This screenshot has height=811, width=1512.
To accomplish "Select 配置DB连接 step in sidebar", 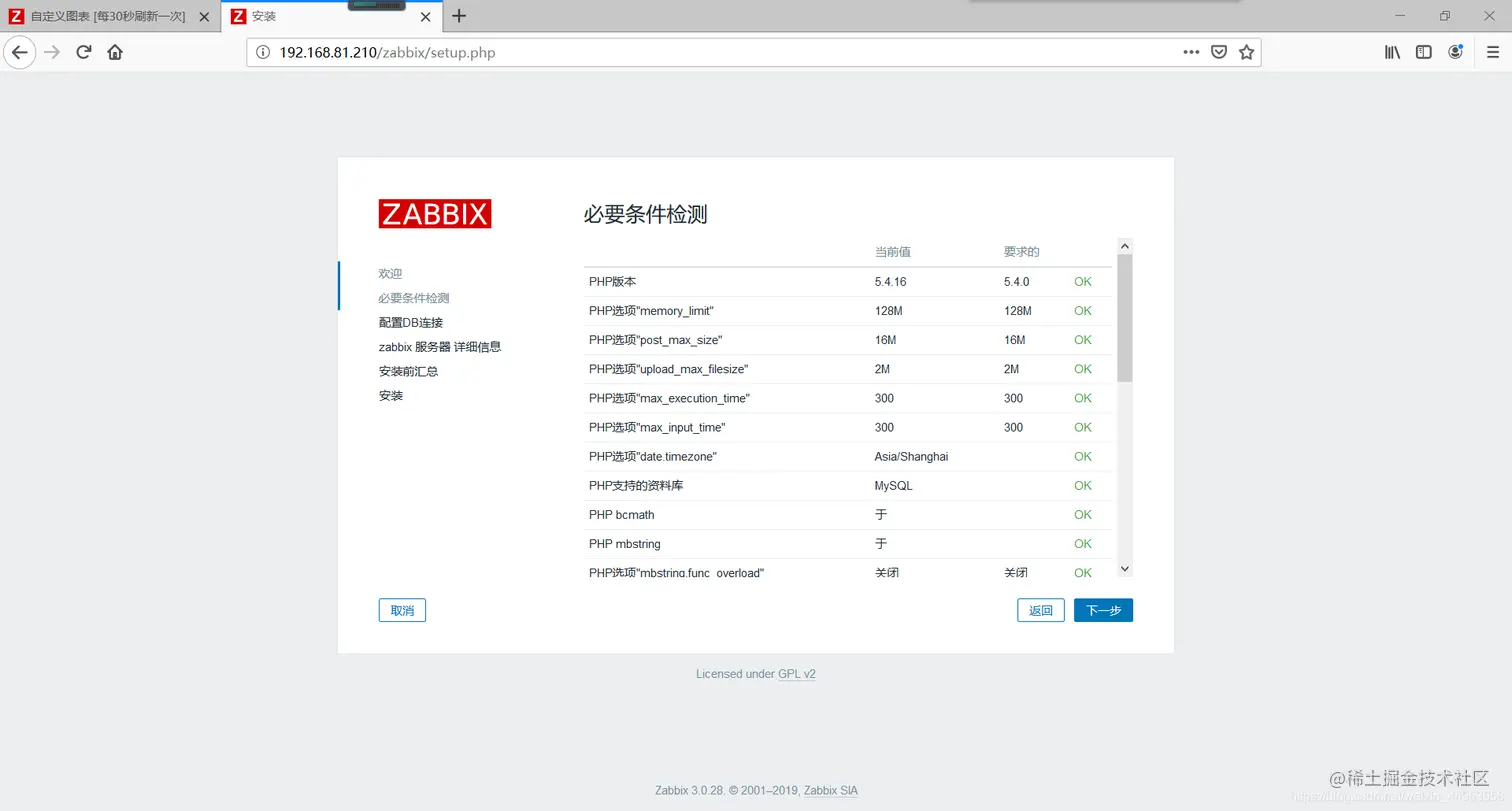I will (x=411, y=322).
